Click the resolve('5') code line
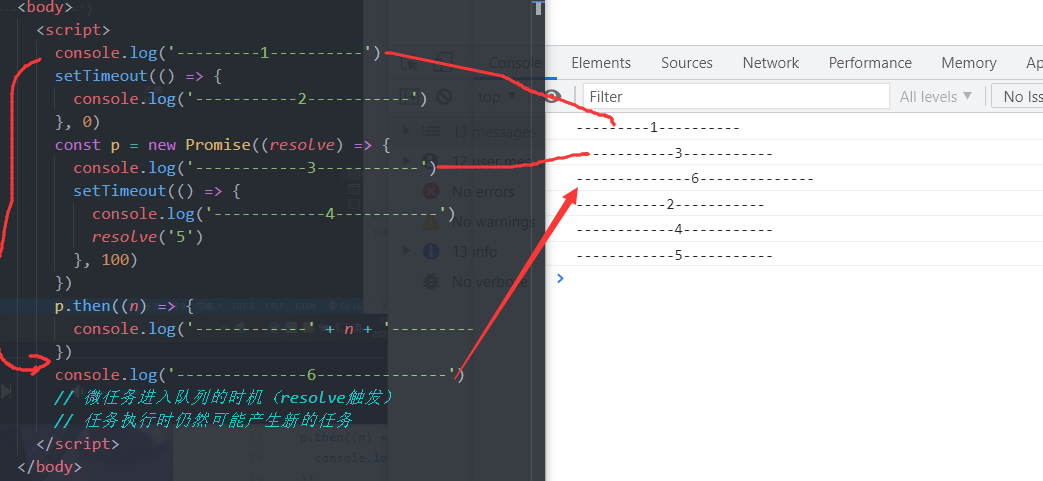 [147, 236]
